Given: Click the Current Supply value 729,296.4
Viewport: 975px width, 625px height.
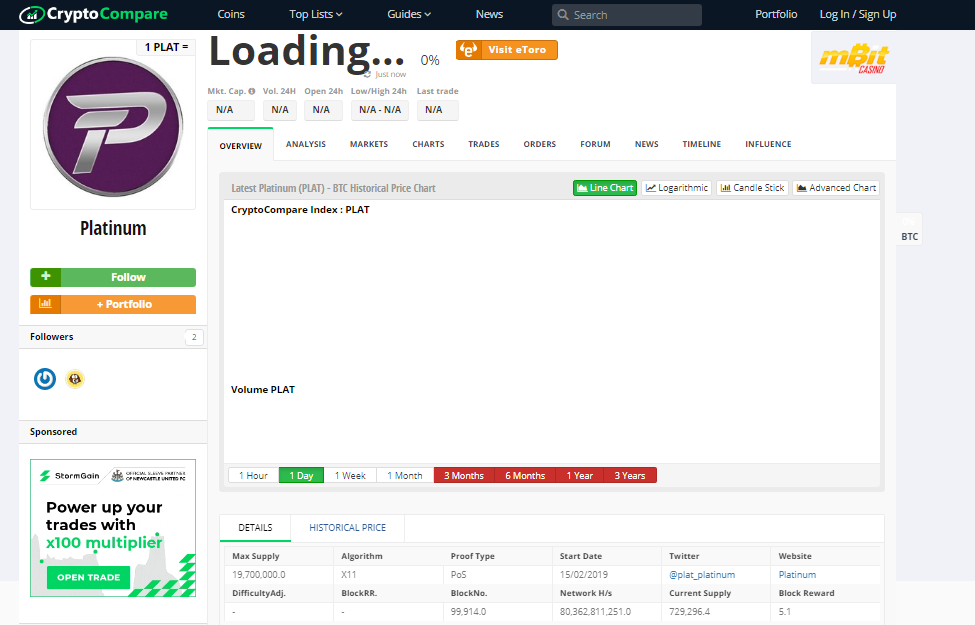Looking at the screenshot, I should click(x=690, y=612).
